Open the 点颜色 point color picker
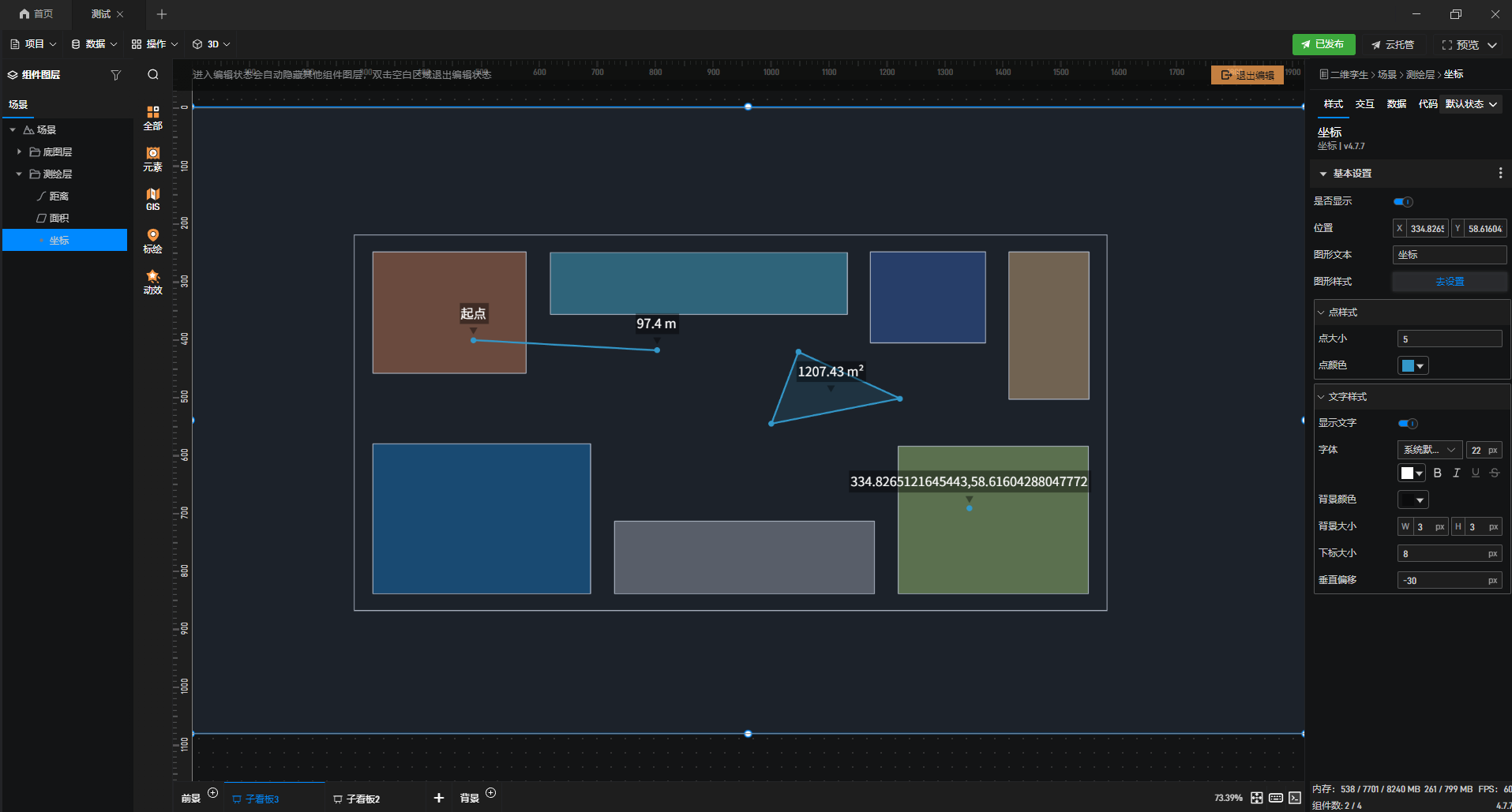The image size is (1512, 812). click(x=1413, y=365)
